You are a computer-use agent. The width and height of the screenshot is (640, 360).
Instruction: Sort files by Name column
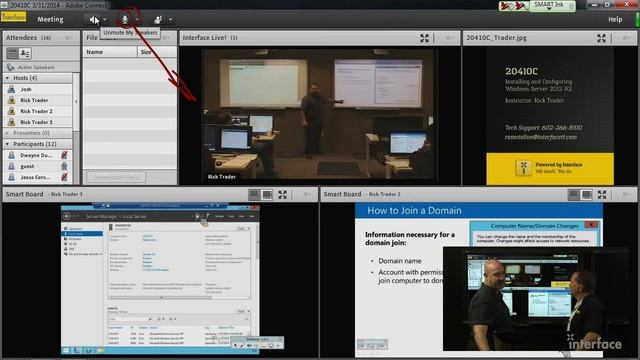(110, 52)
